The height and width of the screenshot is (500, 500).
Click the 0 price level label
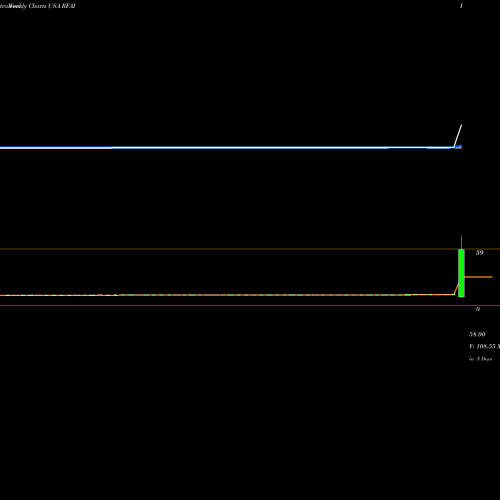tap(478, 309)
